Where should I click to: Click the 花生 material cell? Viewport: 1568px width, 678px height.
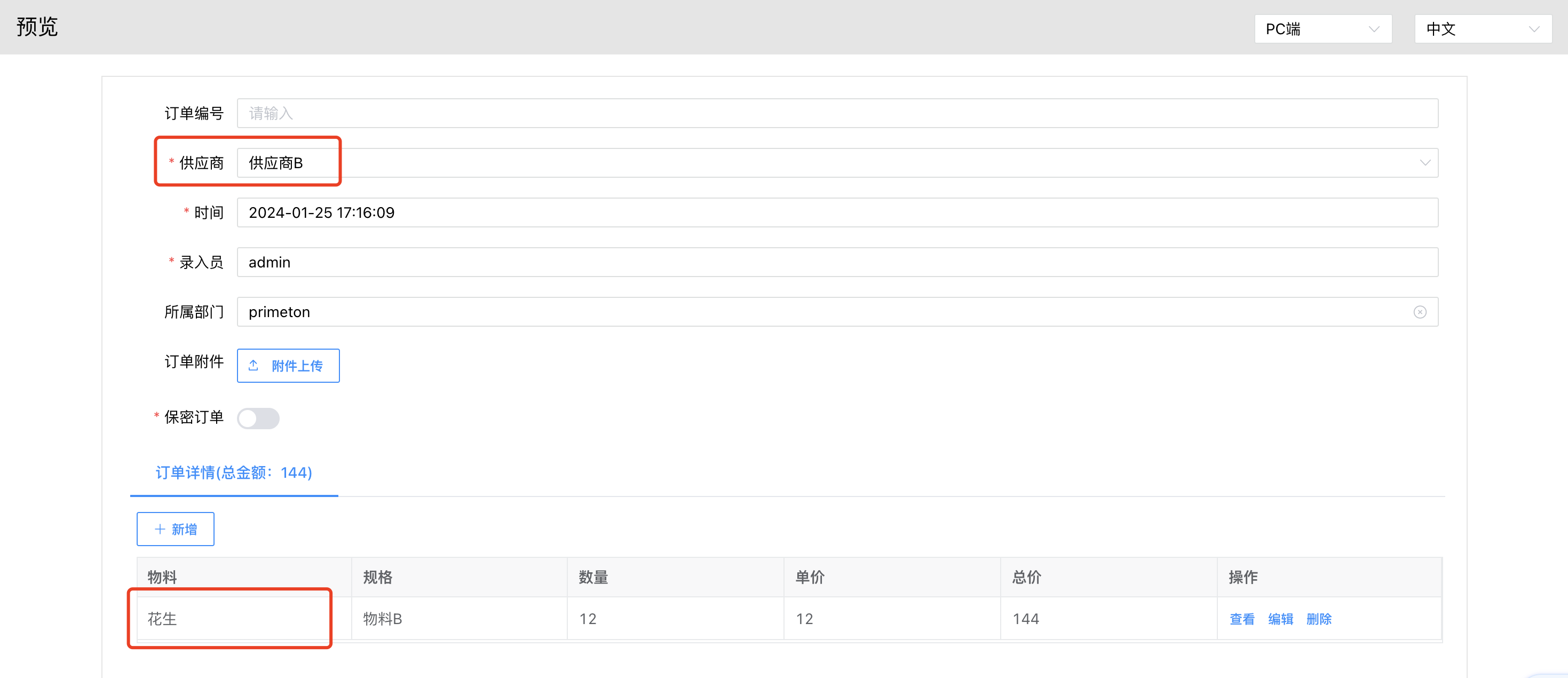pos(163,619)
